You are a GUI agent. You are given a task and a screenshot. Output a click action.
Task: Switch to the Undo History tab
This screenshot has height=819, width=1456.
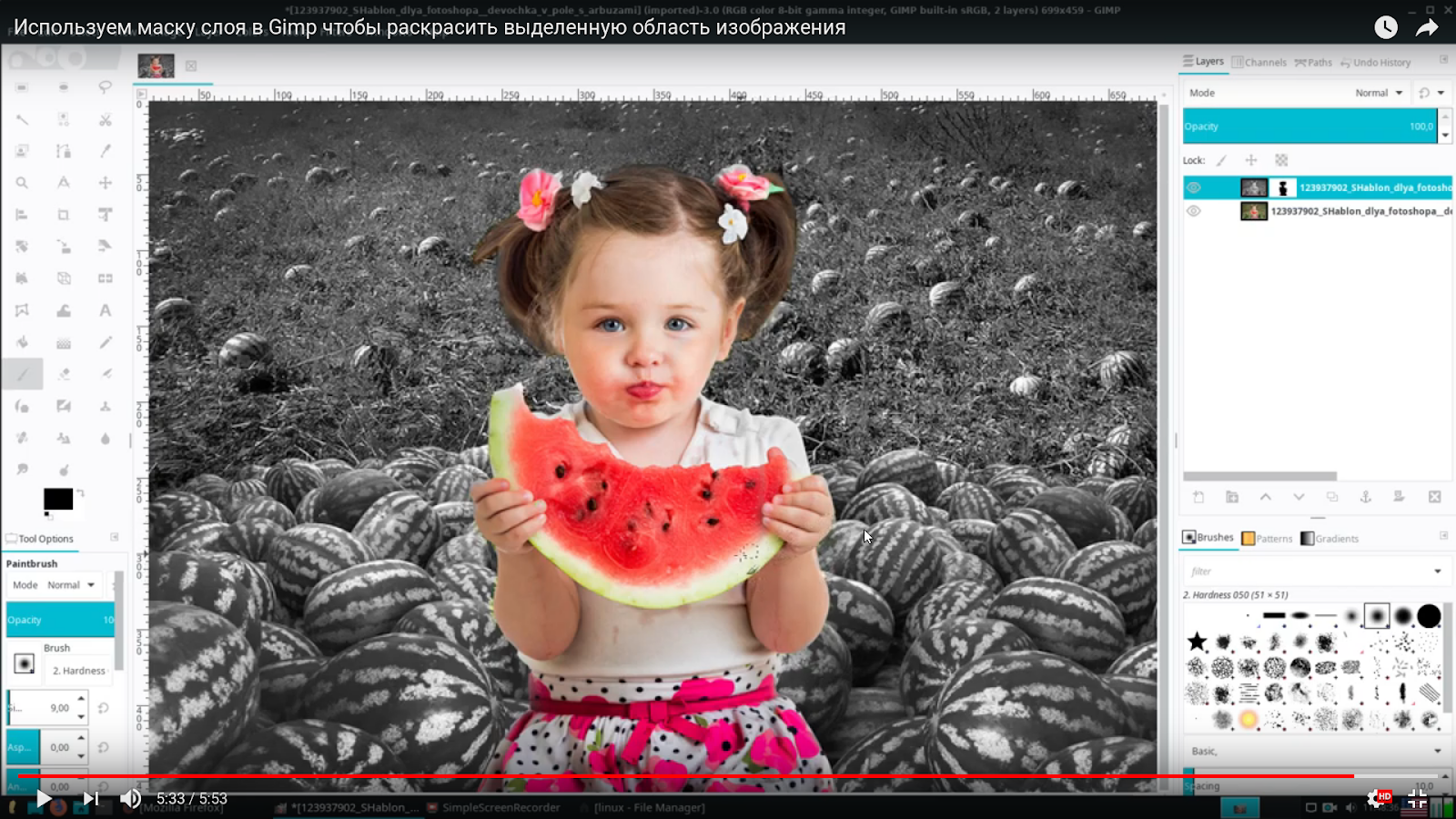(1375, 63)
